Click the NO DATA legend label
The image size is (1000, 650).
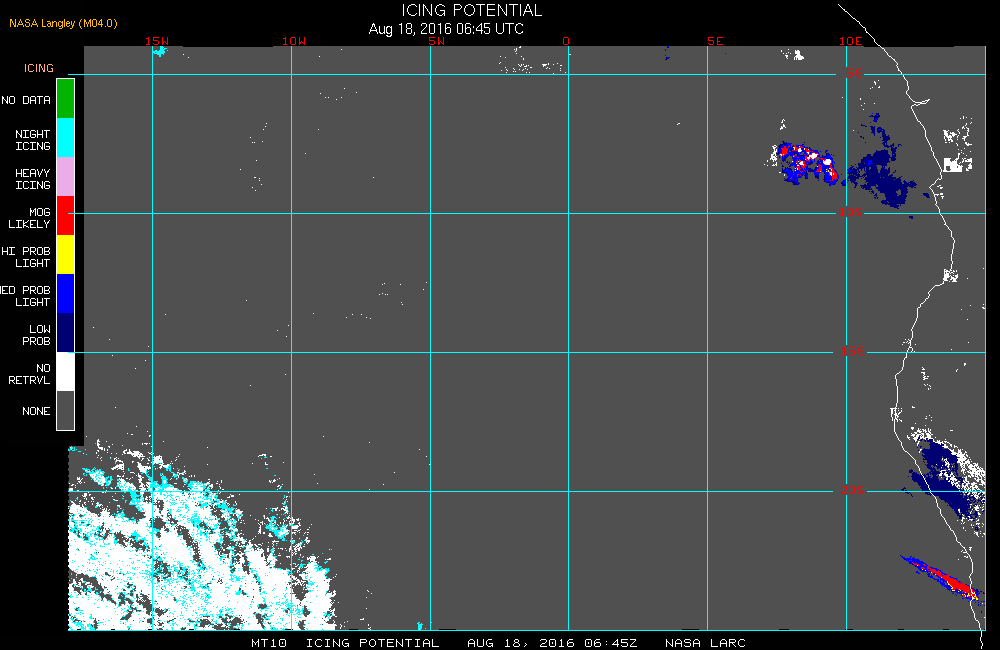pos(26,100)
